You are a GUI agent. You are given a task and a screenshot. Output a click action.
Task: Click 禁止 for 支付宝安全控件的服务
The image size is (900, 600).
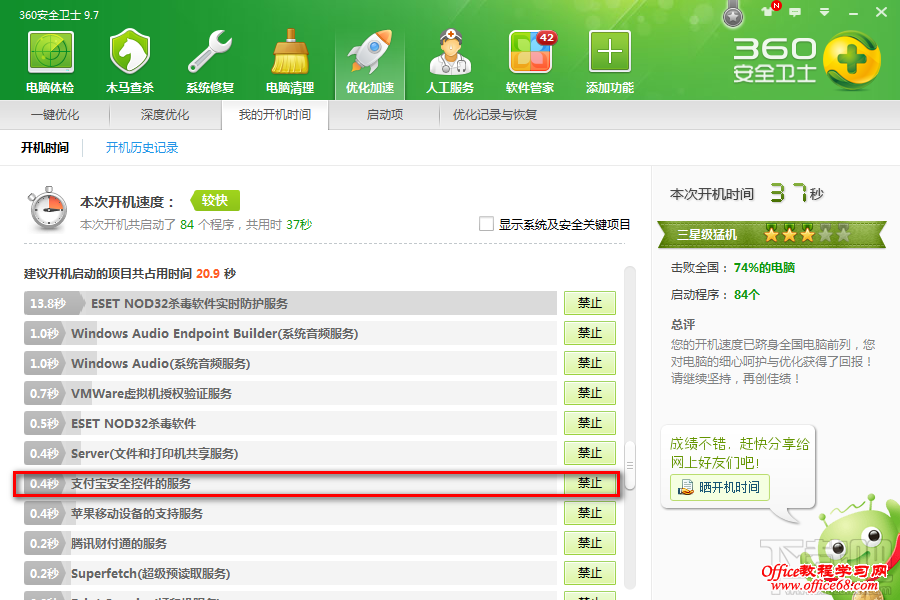point(589,483)
